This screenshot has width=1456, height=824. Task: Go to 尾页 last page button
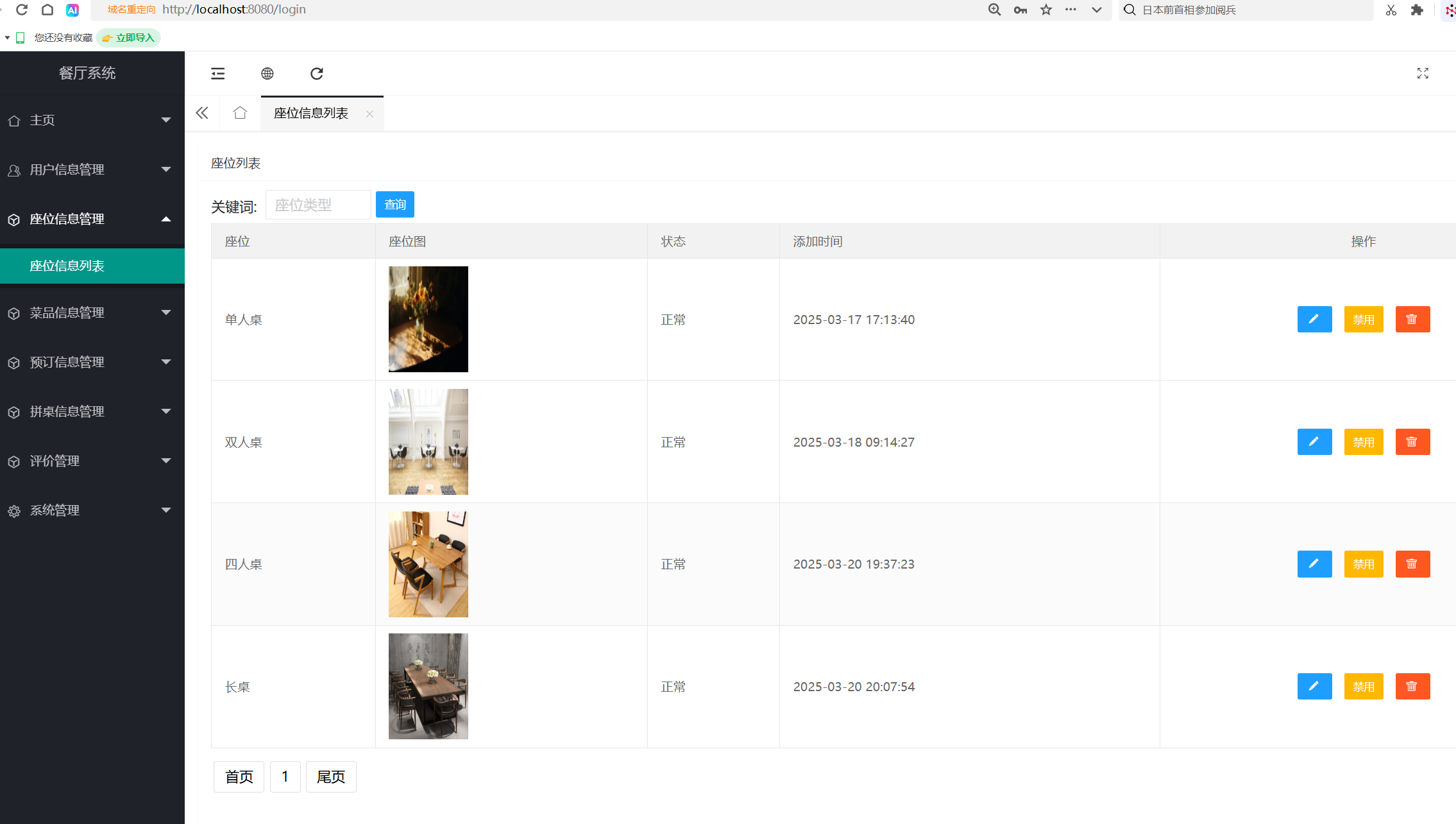coord(331,777)
